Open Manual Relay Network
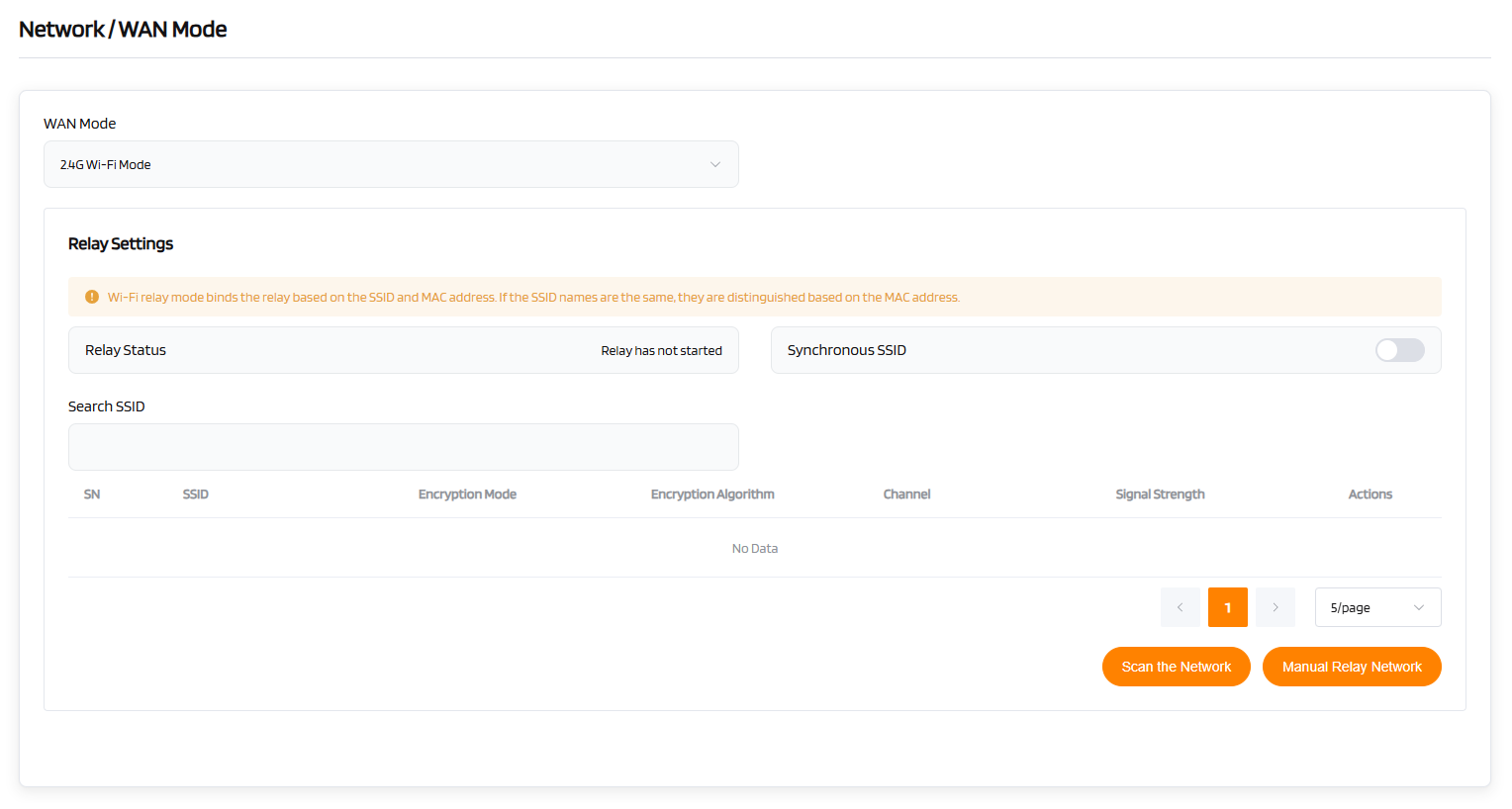 click(1351, 667)
